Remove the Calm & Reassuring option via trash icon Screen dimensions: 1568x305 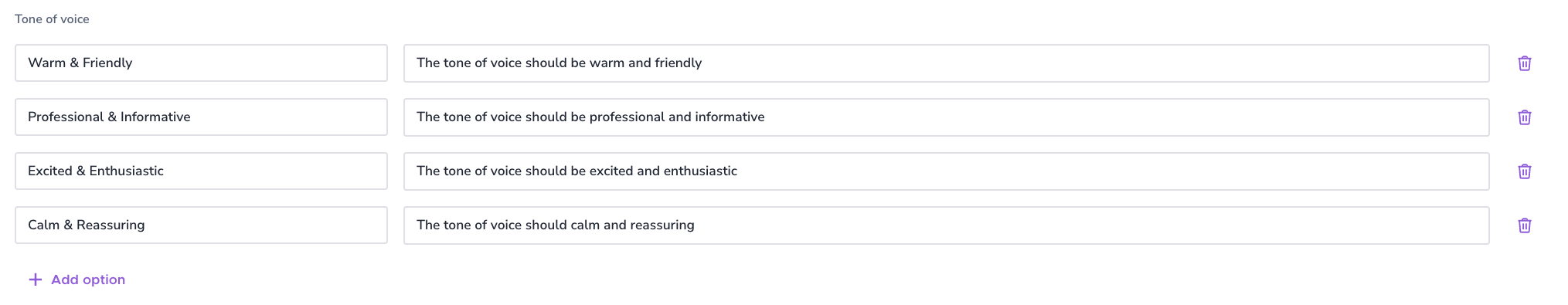(1524, 225)
